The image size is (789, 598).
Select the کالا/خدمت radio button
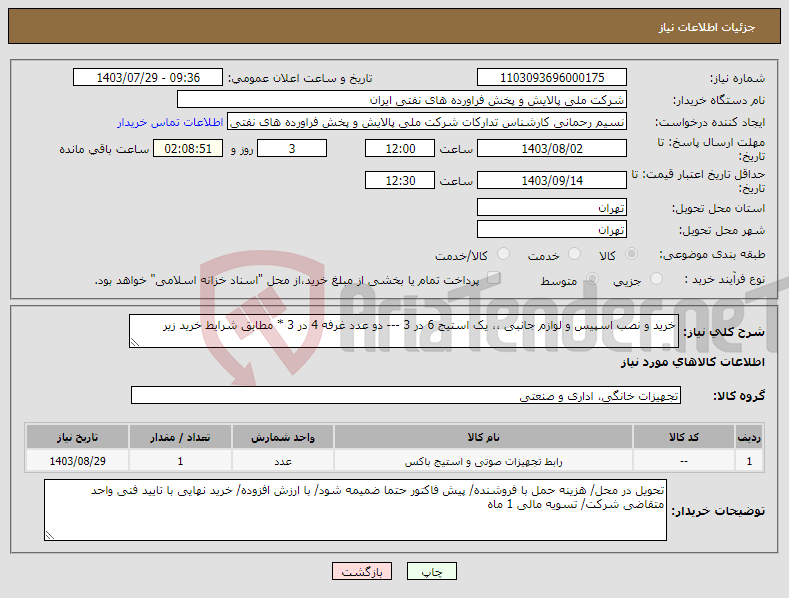(503, 254)
